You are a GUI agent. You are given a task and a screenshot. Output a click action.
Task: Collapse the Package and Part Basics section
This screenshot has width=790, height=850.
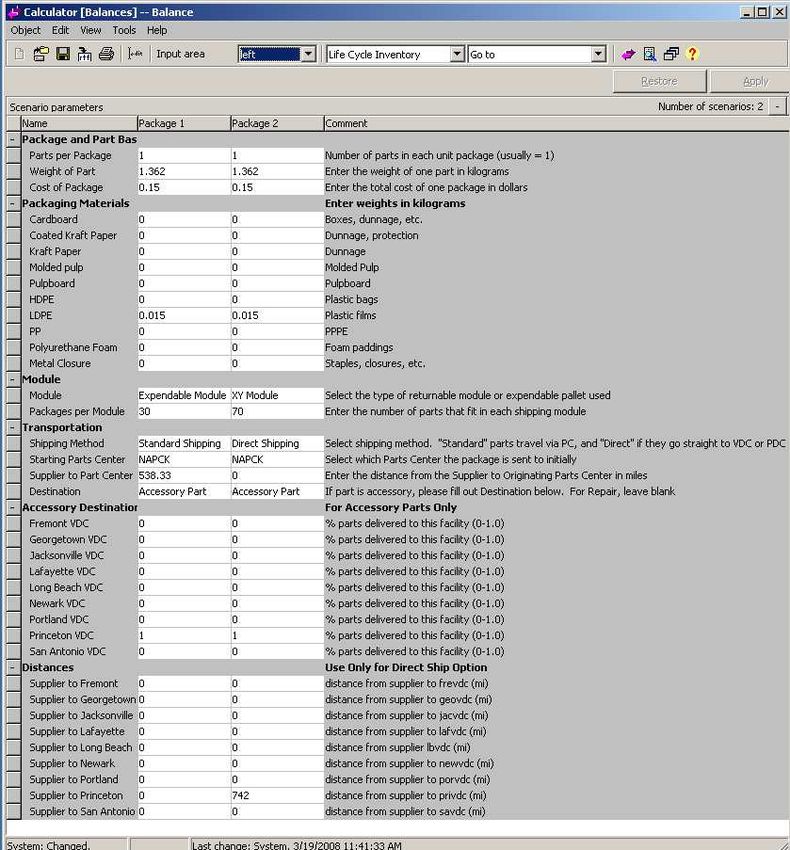pyautogui.click(x=12, y=140)
